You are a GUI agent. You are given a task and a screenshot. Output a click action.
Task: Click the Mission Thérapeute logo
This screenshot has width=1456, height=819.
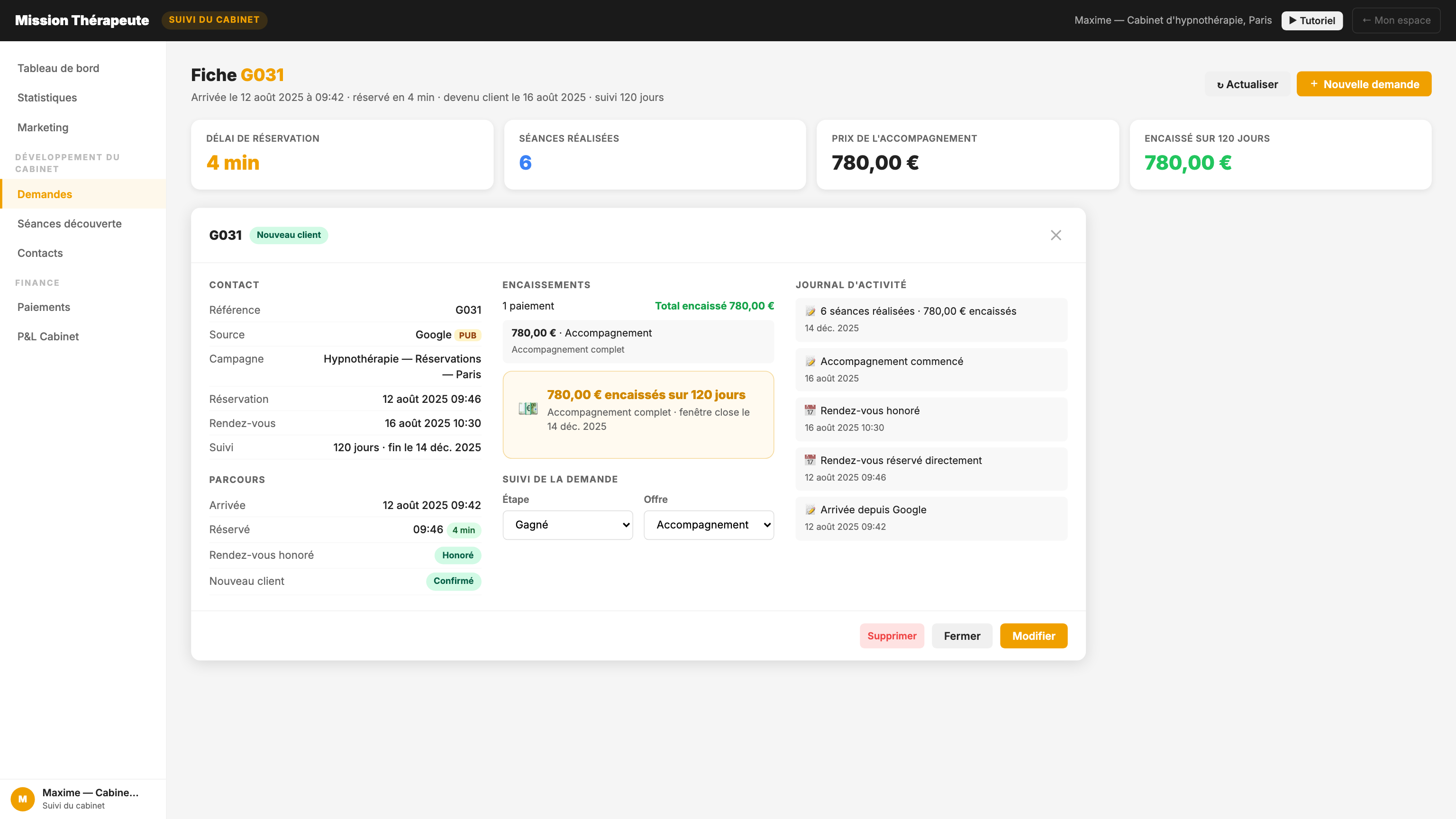[82, 20]
